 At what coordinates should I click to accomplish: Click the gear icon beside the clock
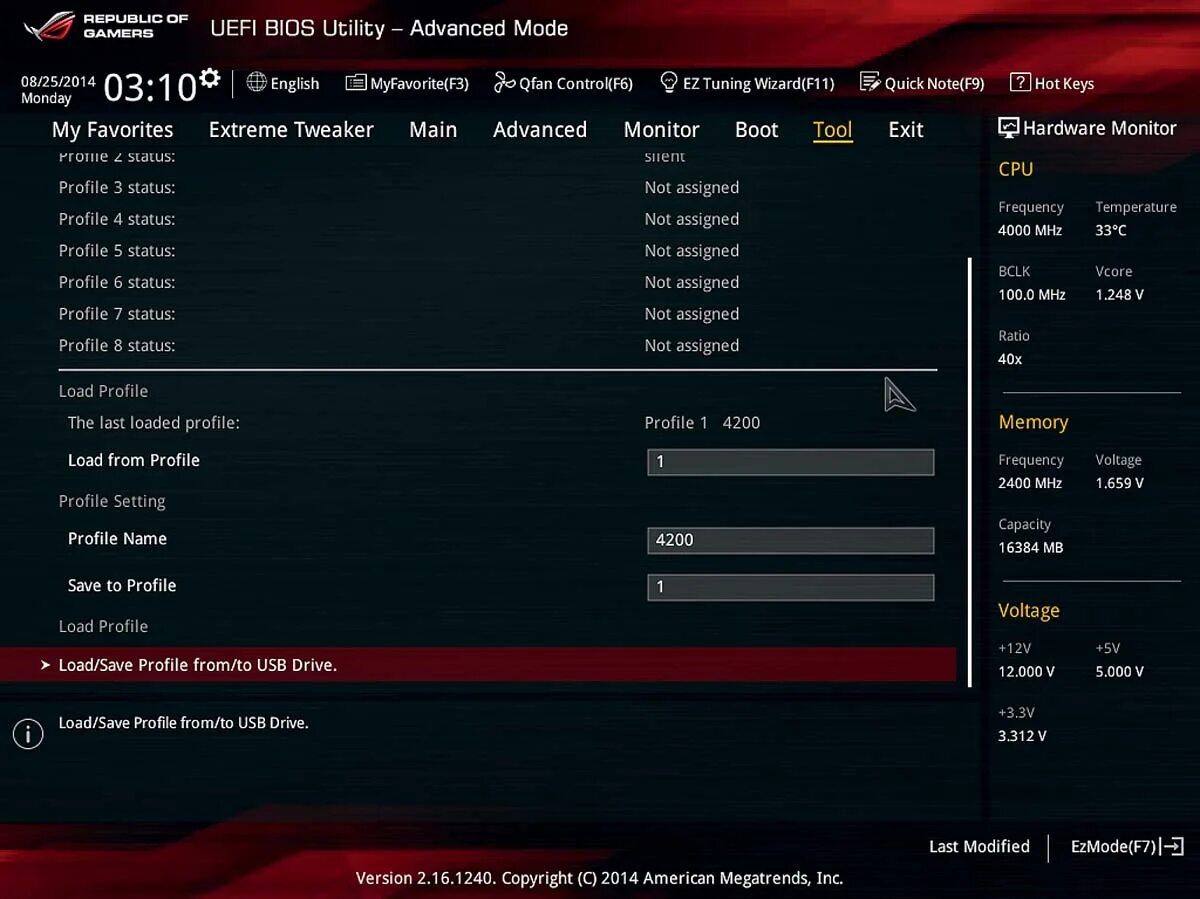point(209,78)
